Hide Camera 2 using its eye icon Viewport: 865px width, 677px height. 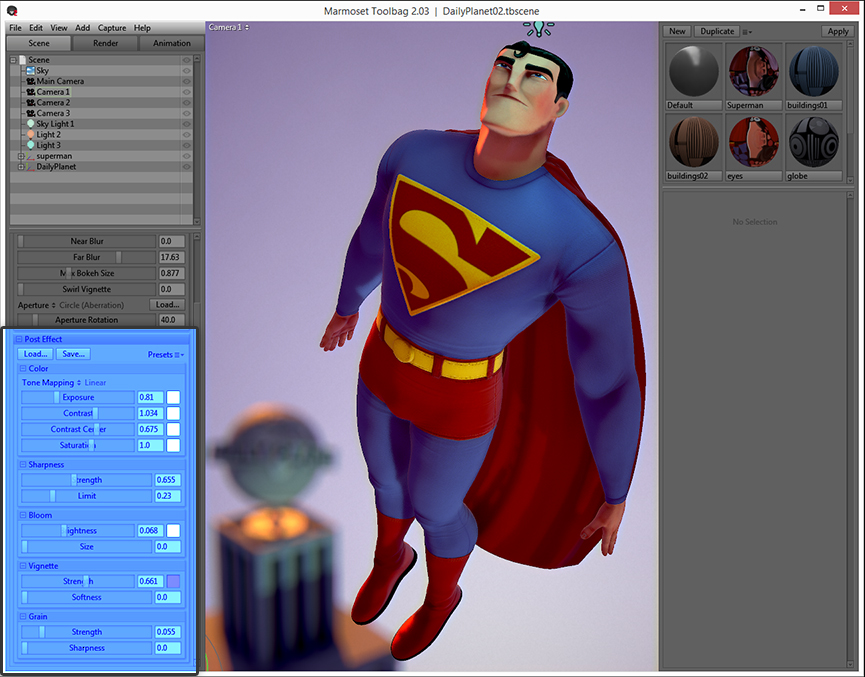click(186, 103)
